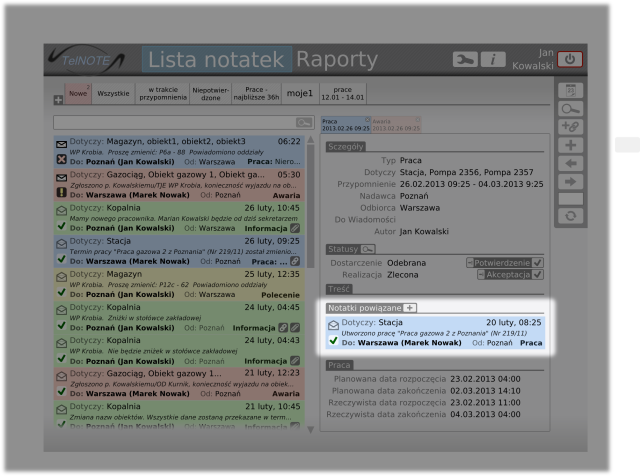640x476 pixels.
Task: Click the green checkmark on Kopalnia 24 luty 04:43 note
Action: (62, 358)
